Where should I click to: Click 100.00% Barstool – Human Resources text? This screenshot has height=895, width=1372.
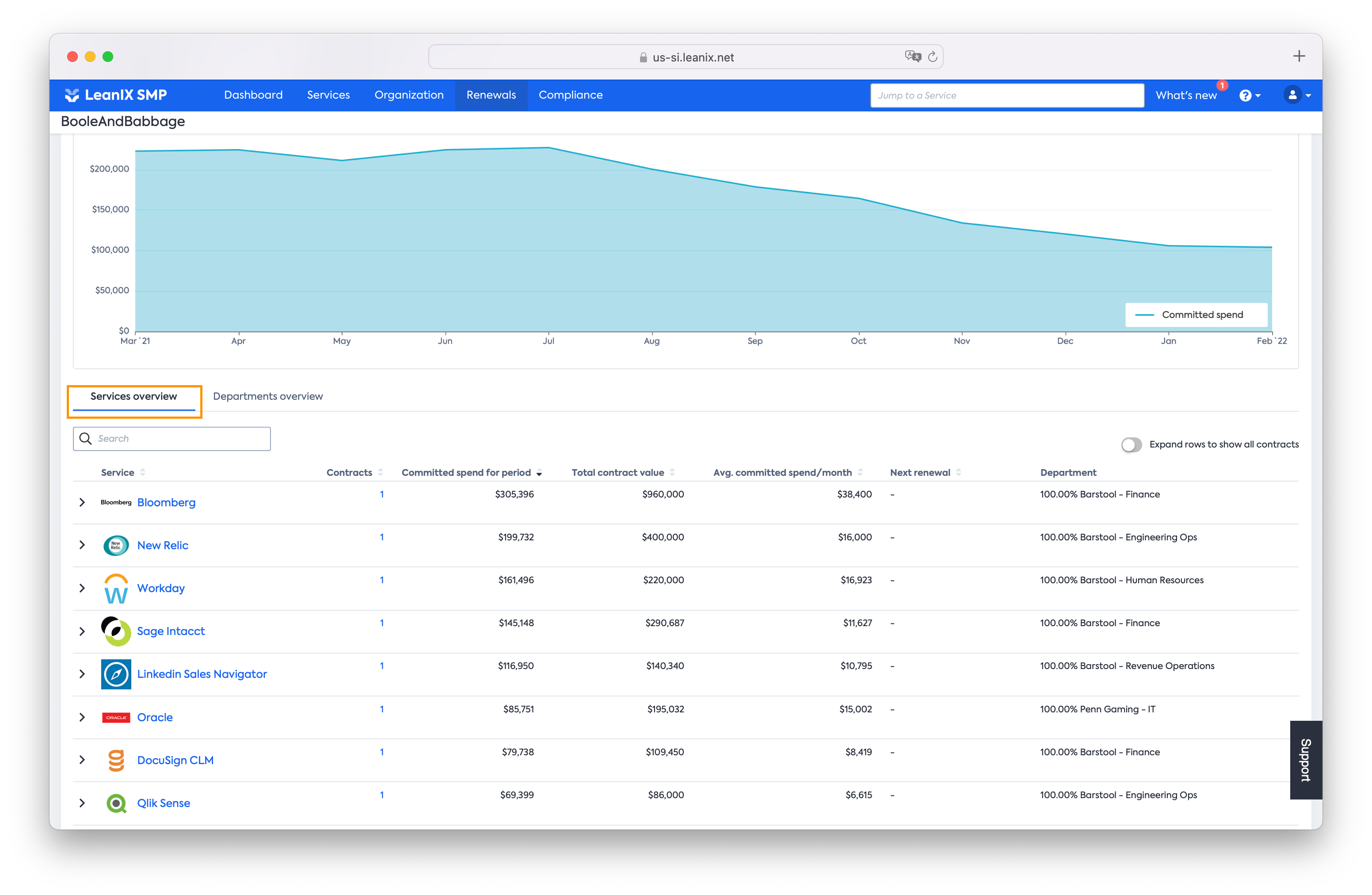click(1122, 580)
